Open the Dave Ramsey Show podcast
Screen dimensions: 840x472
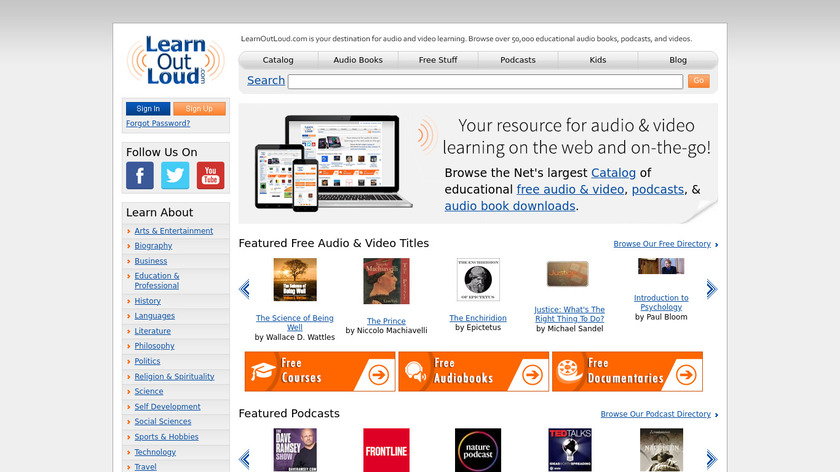(x=295, y=450)
